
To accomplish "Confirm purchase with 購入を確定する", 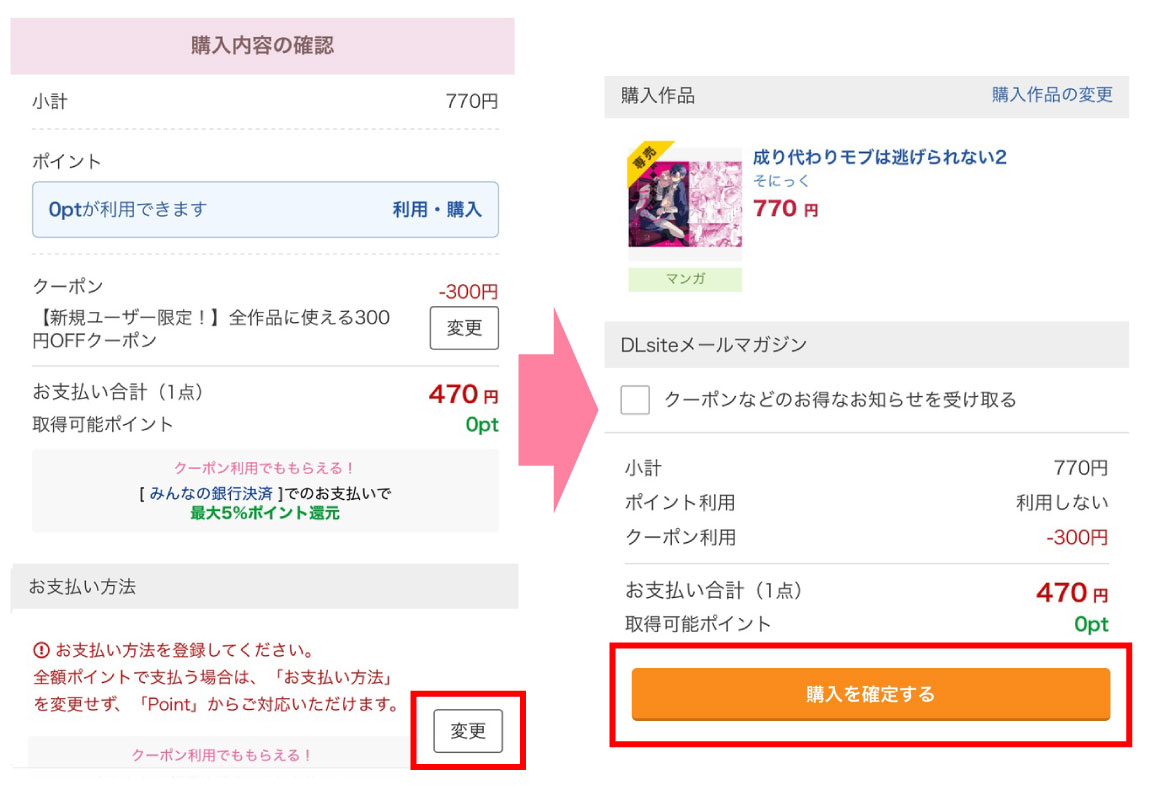I will [870, 694].
